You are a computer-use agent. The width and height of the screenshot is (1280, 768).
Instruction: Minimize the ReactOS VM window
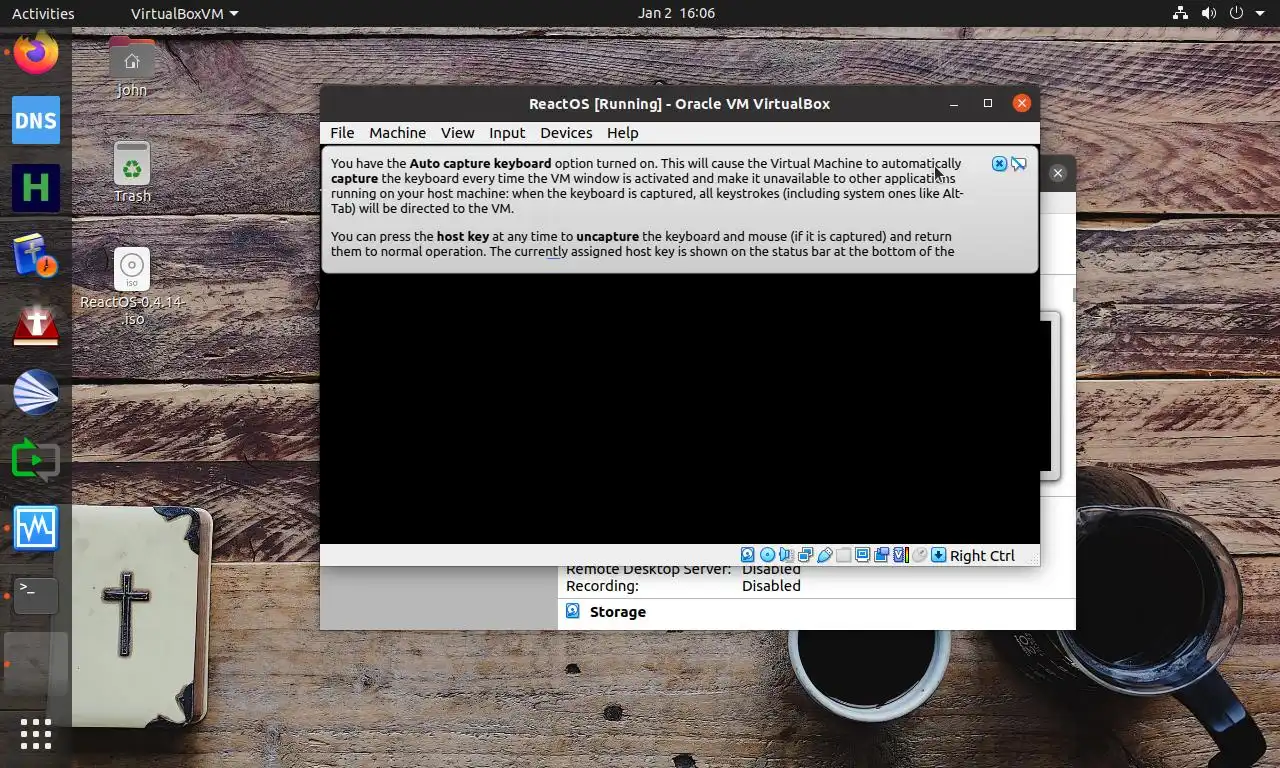(x=954, y=103)
